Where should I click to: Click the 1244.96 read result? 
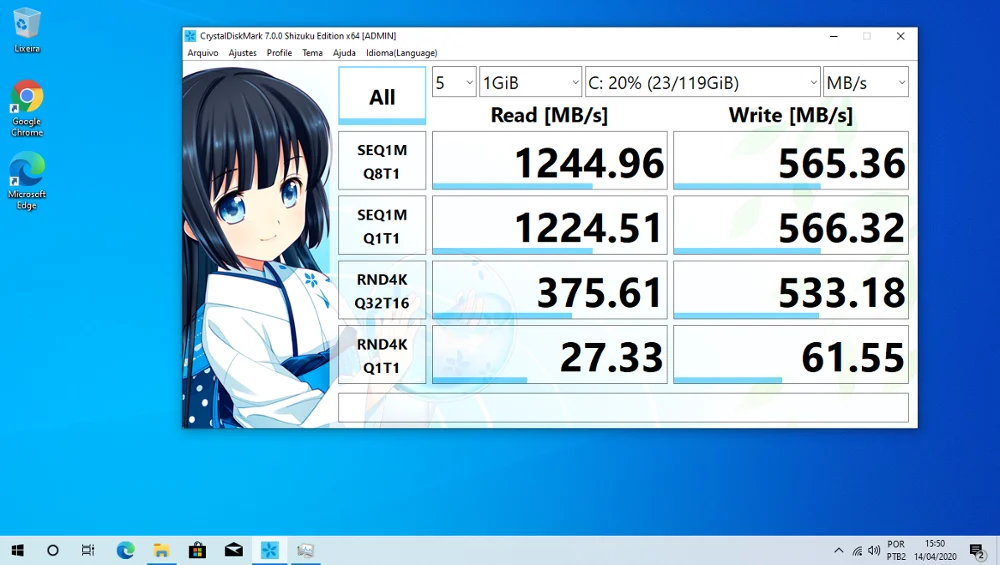550,161
